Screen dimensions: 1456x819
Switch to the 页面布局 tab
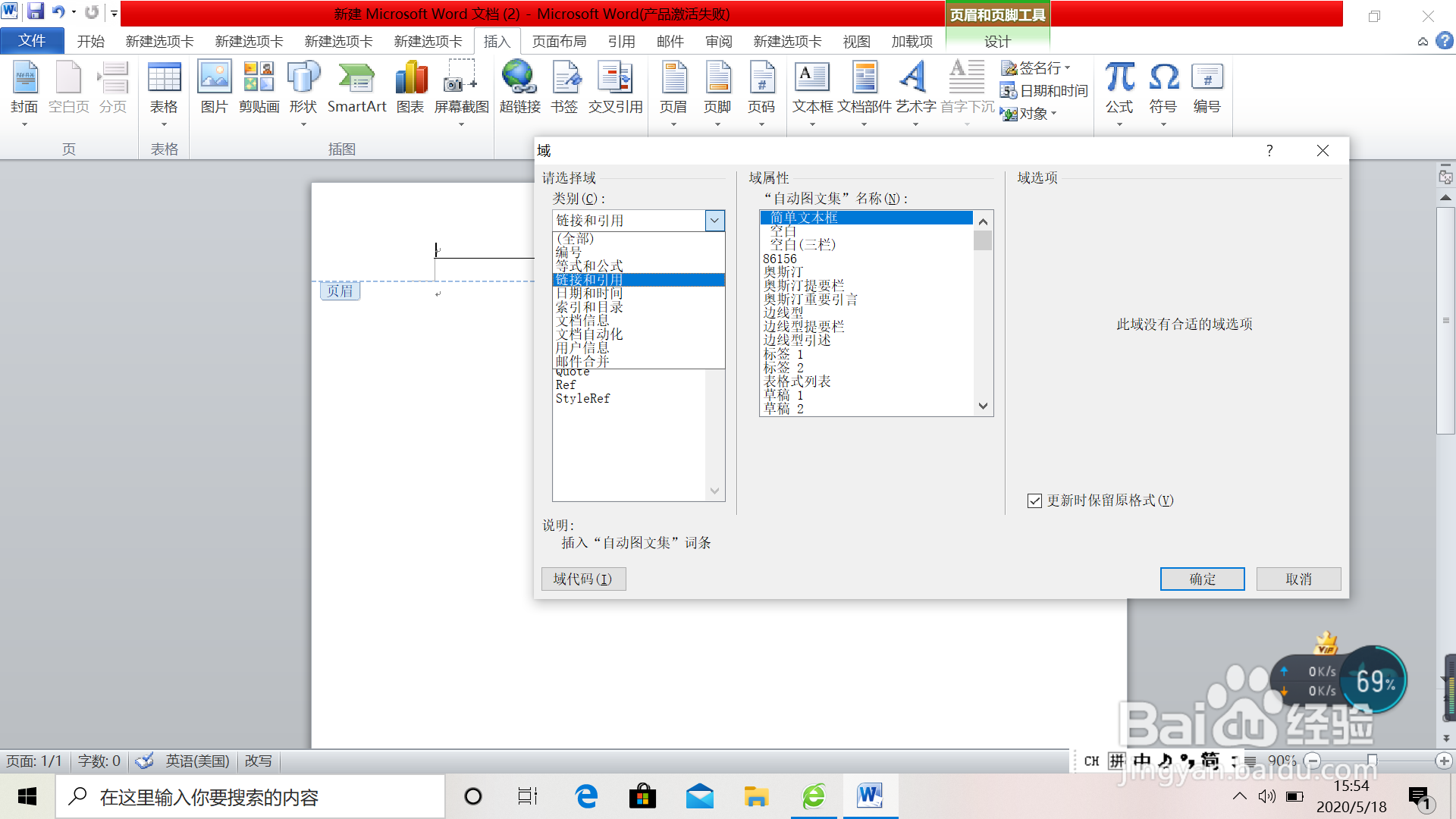[x=560, y=41]
